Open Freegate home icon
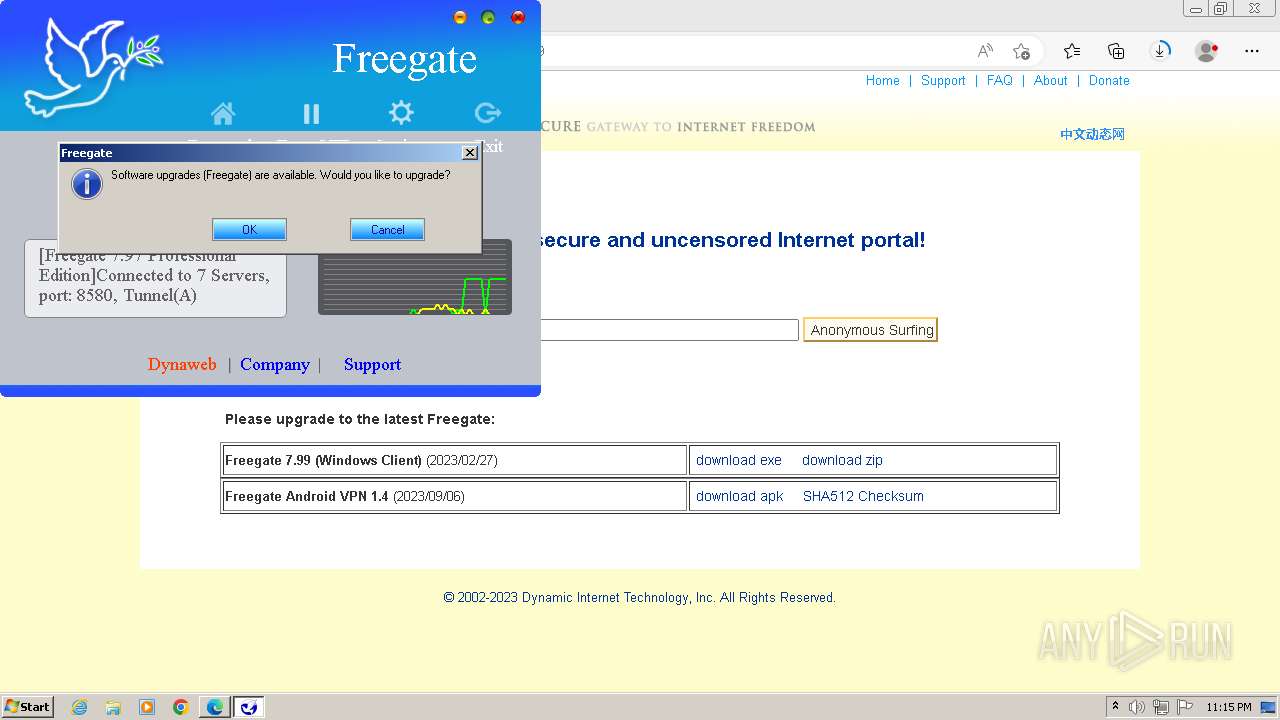 (x=223, y=113)
